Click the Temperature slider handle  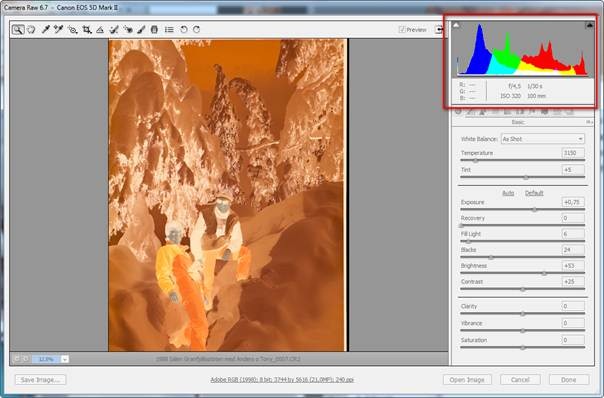pos(476,160)
